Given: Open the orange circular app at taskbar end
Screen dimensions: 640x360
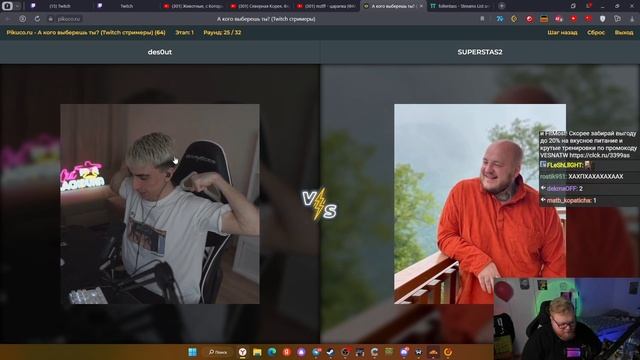Looking at the screenshot, I should (x=448, y=352).
